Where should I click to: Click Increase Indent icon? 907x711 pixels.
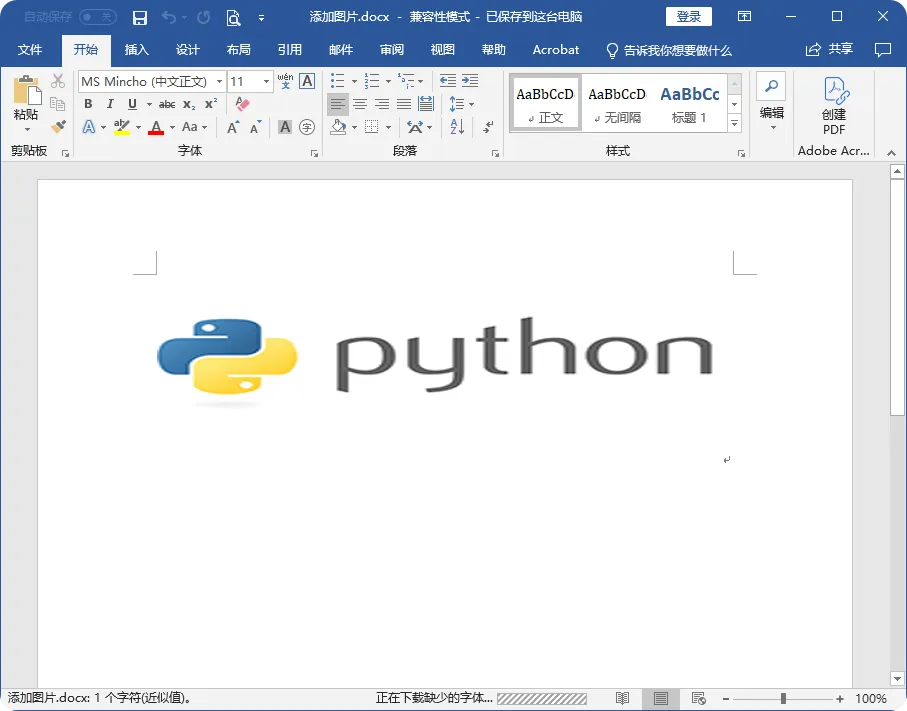(470, 81)
